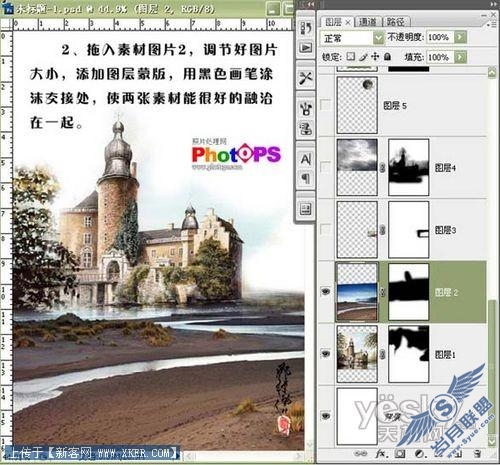Open the Clone Source panel icon

(x=306, y=129)
